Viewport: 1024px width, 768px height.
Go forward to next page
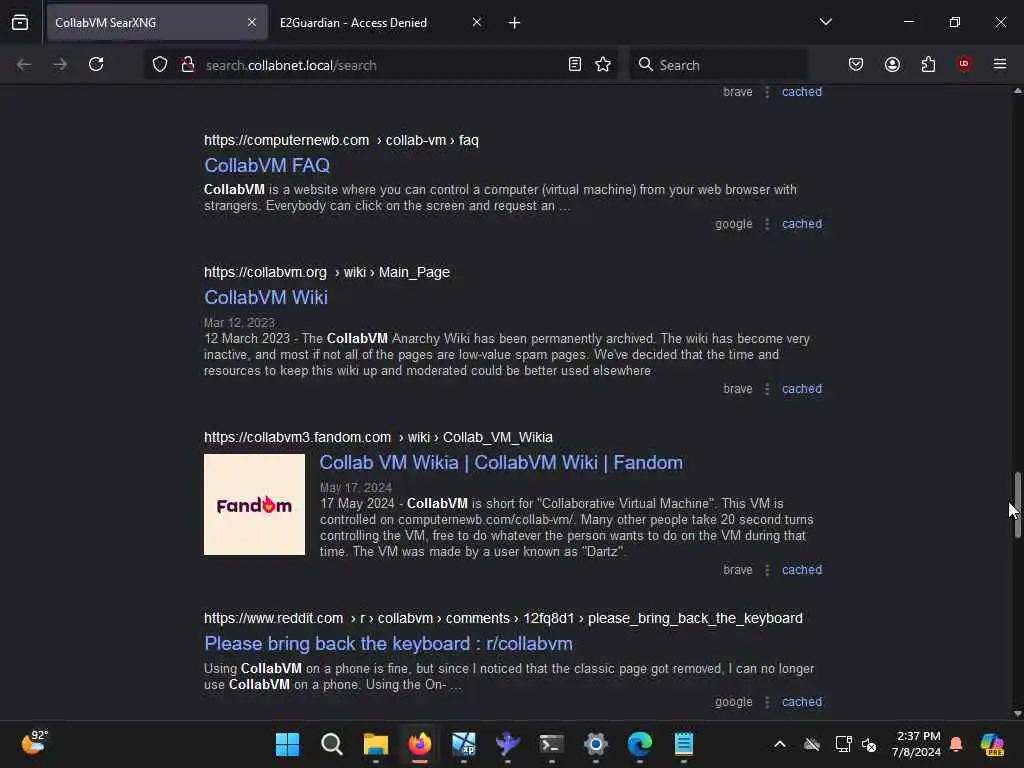59,65
